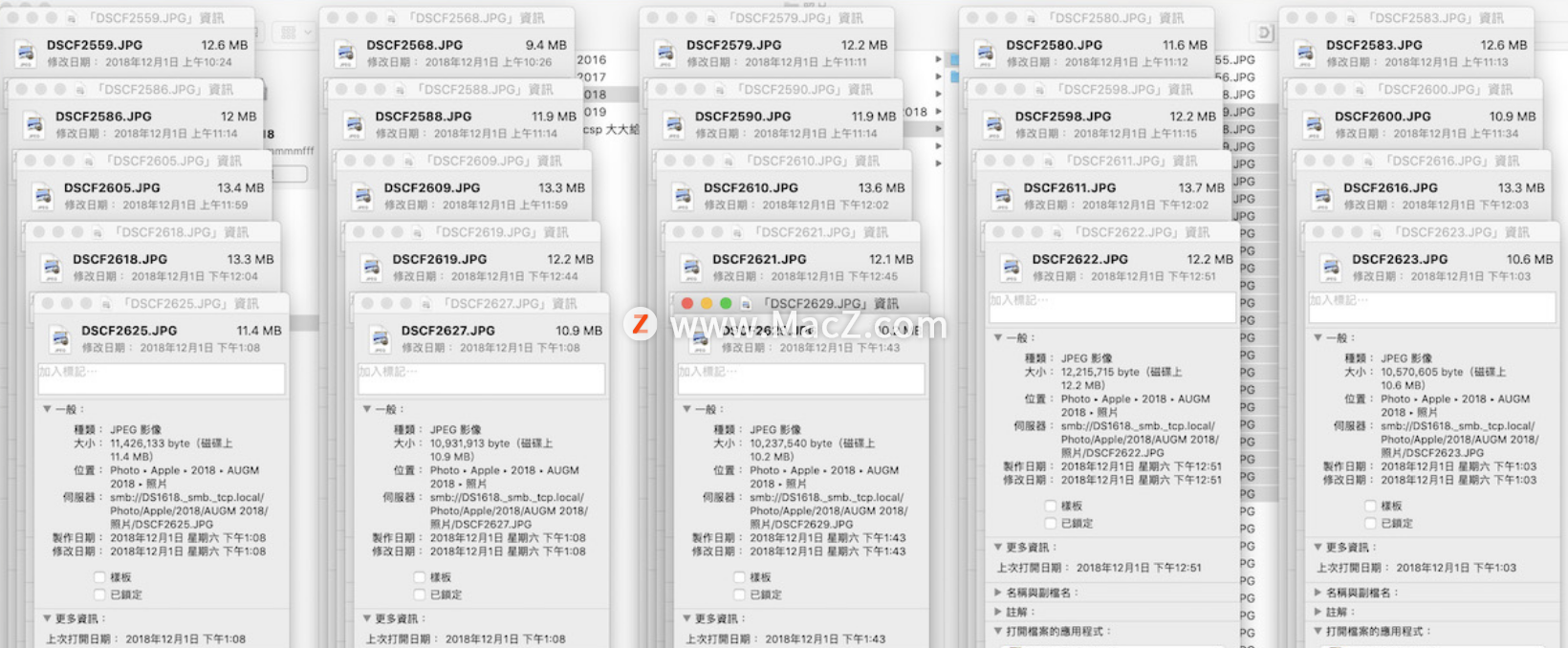
Task: Expand 名稱與副檔名 in DSCF2623.JPG window
Action: point(1318,593)
